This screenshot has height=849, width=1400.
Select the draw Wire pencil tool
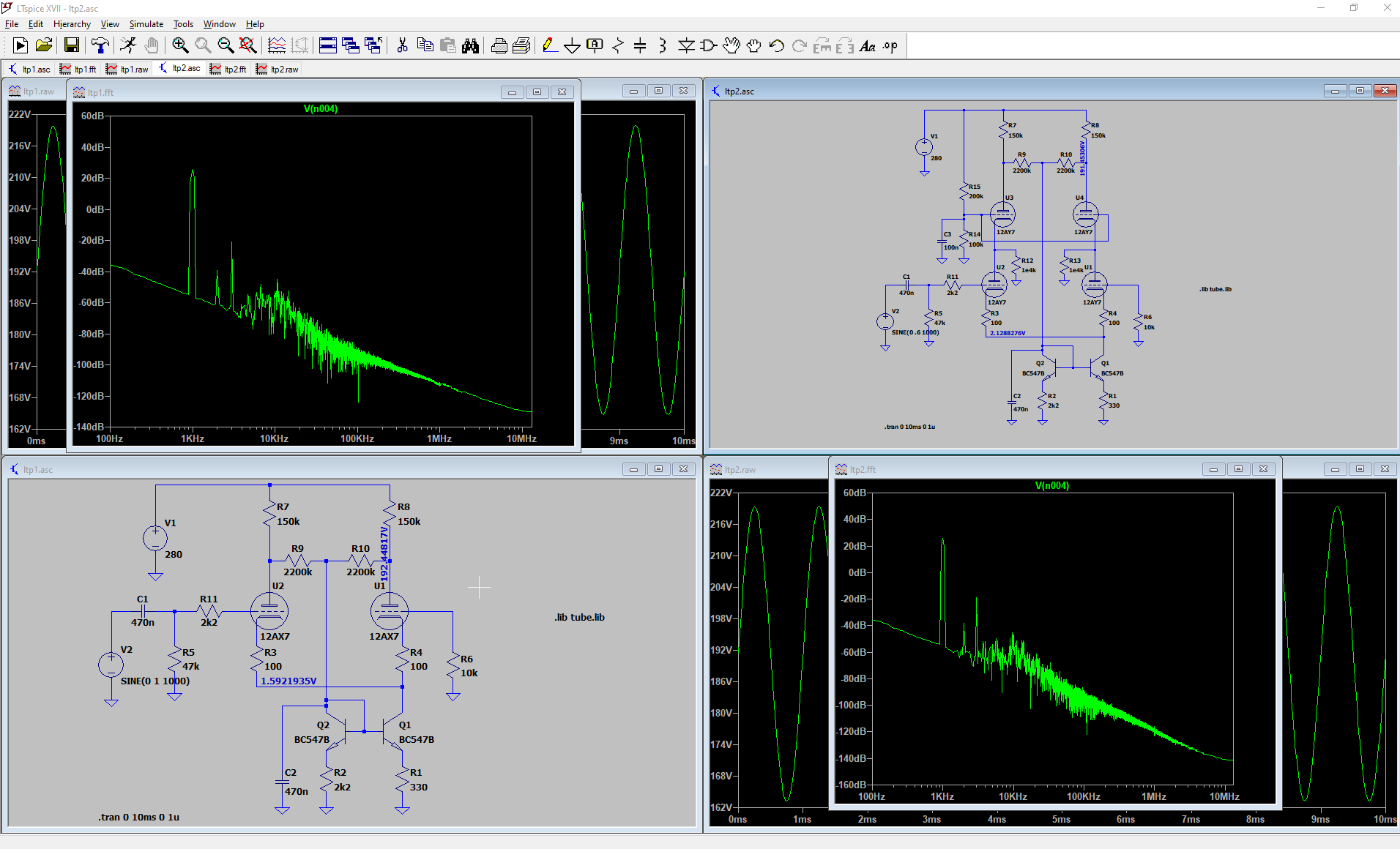coord(550,46)
